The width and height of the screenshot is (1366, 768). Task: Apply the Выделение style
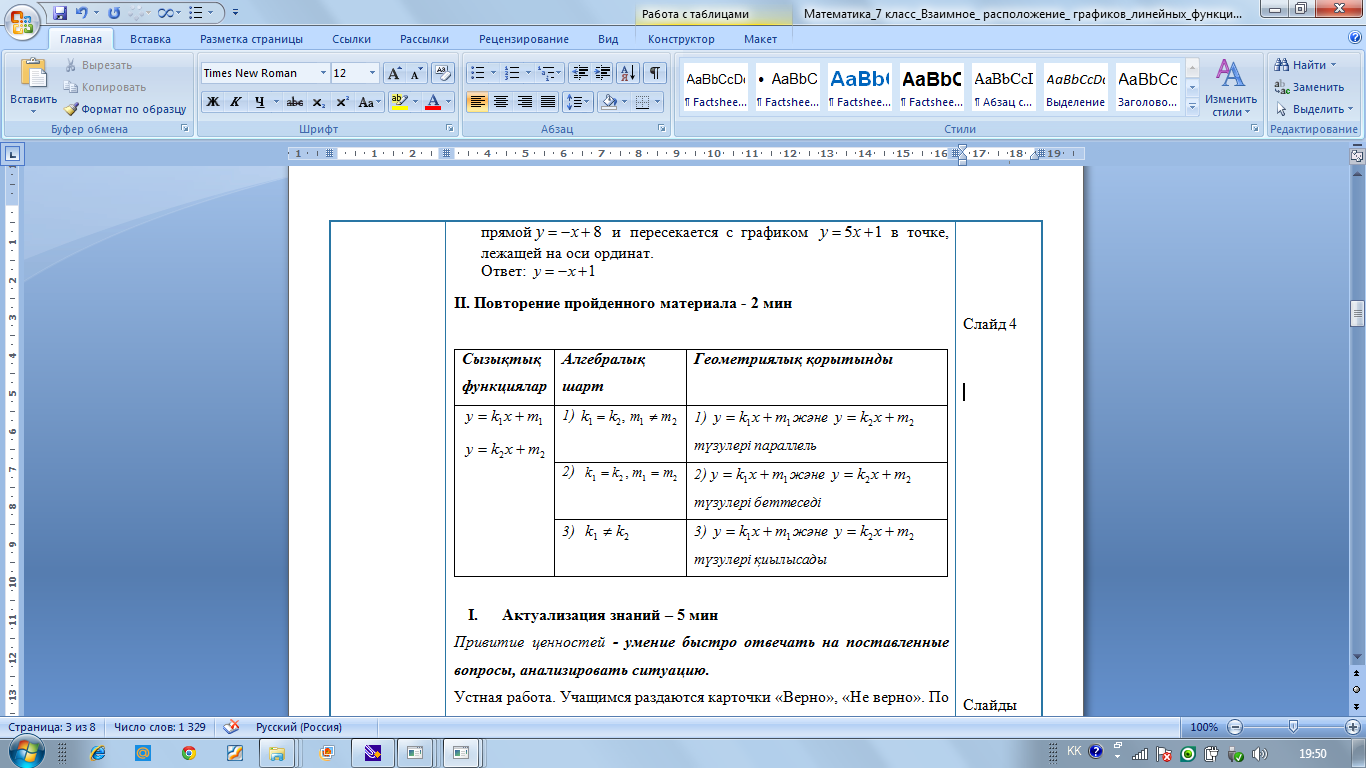pyautogui.click(x=1075, y=88)
